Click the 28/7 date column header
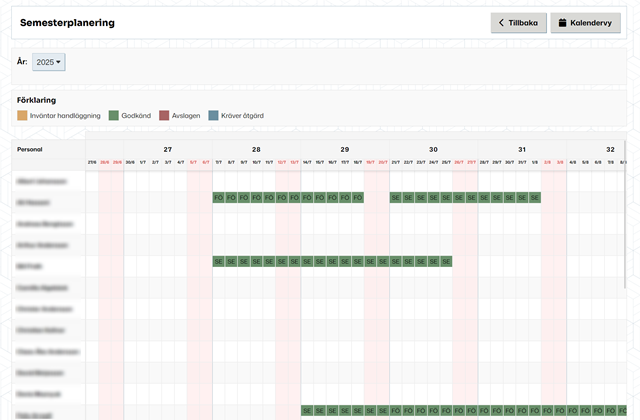Image resolution: width=640 pixels, height=420 pixels. pos(484,162)
